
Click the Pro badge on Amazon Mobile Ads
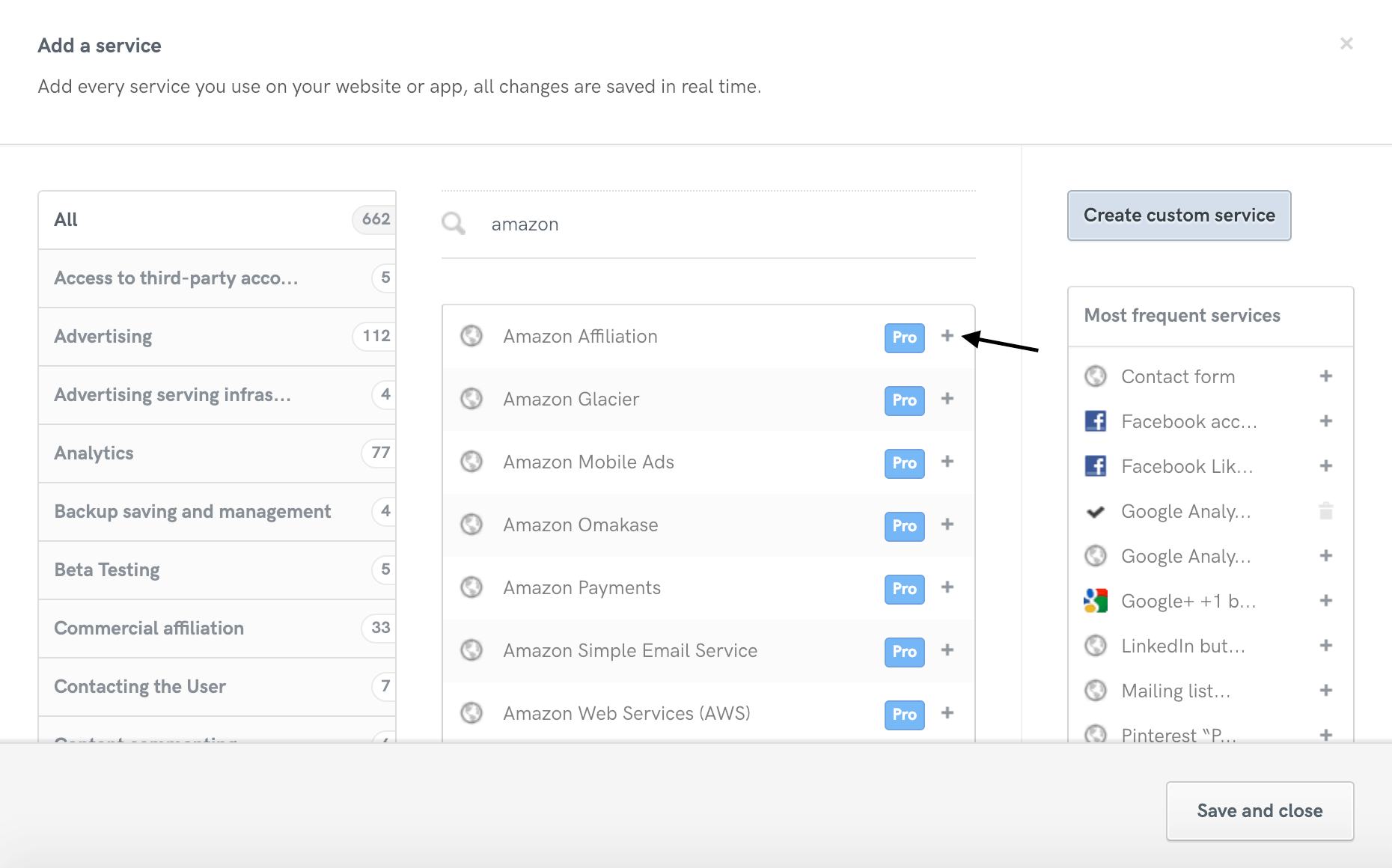(903, 463)
